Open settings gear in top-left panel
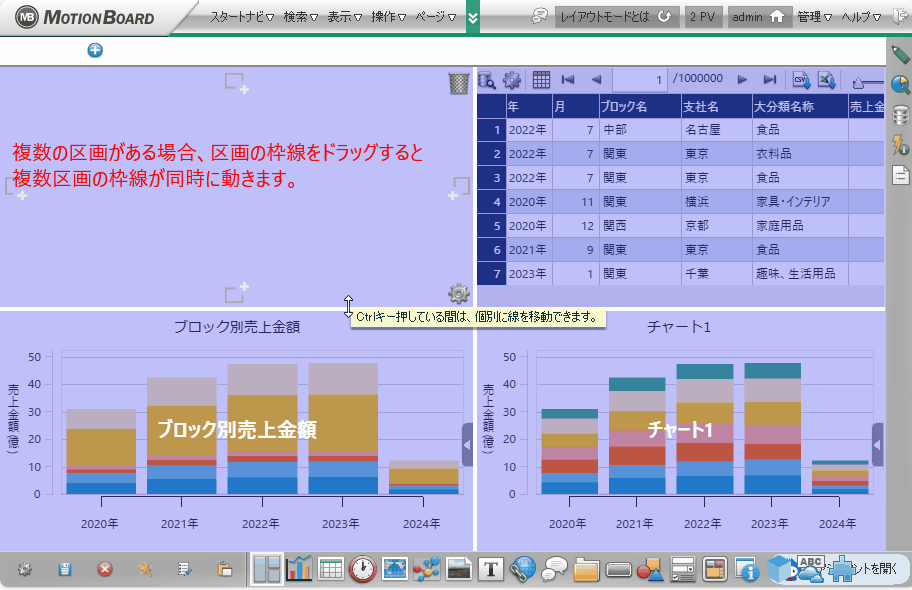 [x=458, y=293]
